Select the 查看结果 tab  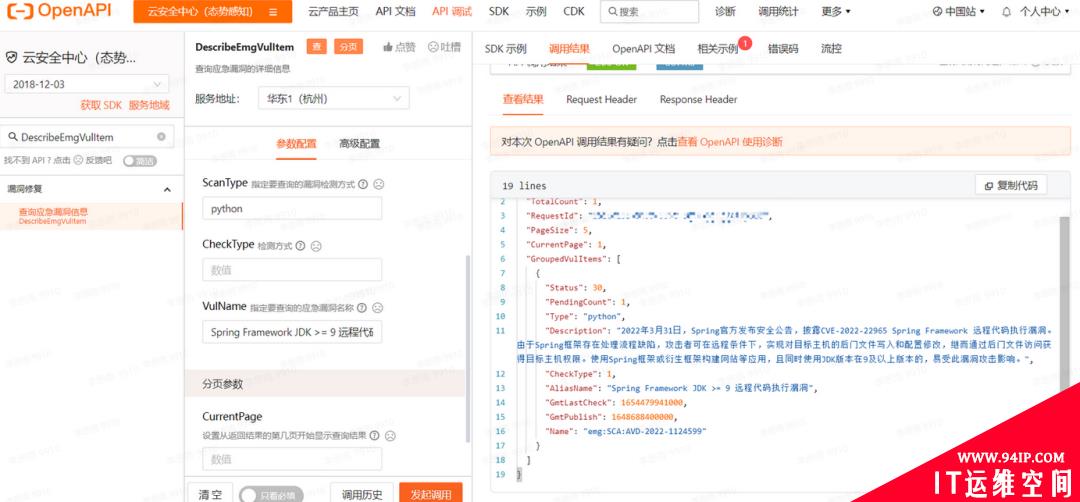523,99
